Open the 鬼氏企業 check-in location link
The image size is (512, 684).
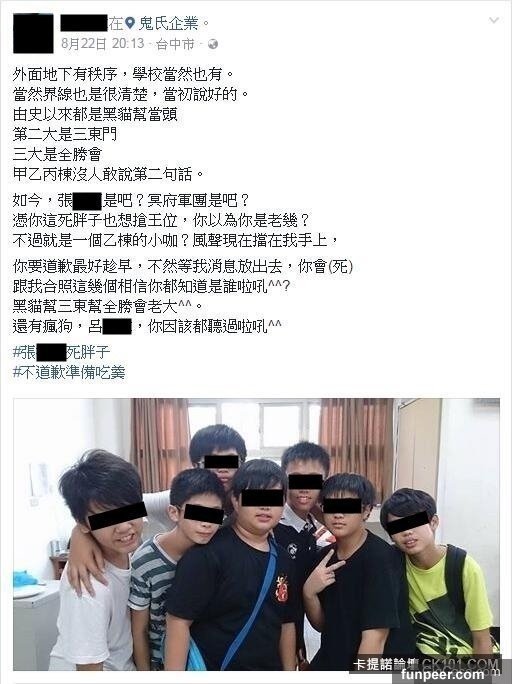coord(168,23)
